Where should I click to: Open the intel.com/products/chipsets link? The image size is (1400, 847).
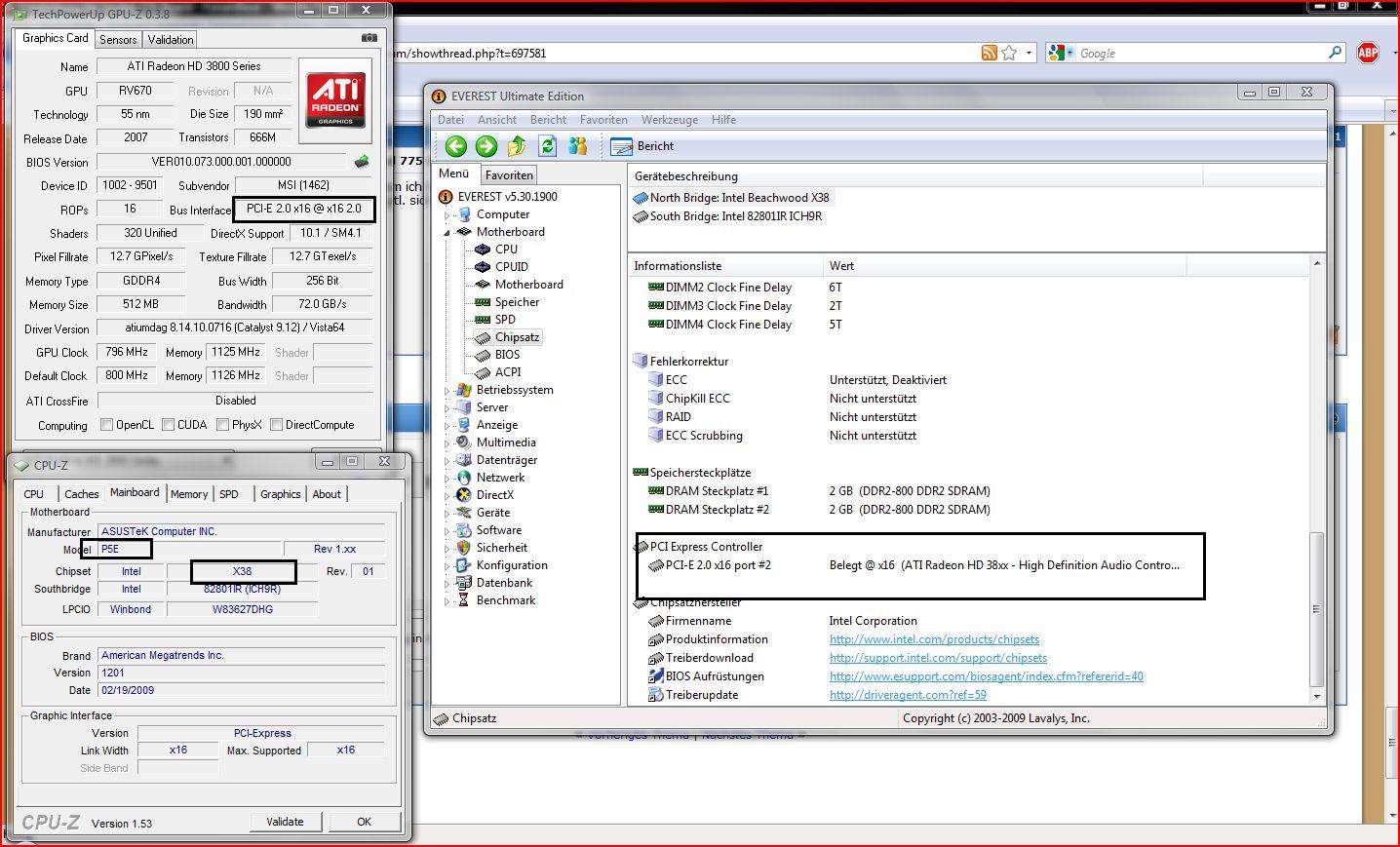coord(934,639)
